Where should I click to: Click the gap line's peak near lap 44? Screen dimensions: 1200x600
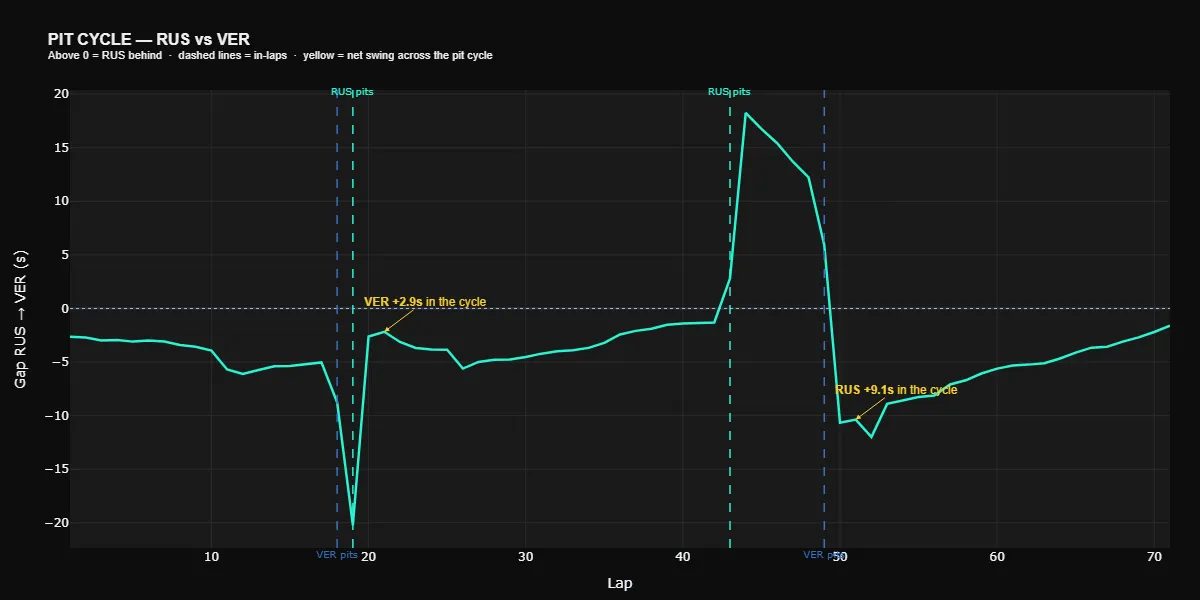pyautogui.click(x=746, y=113)
